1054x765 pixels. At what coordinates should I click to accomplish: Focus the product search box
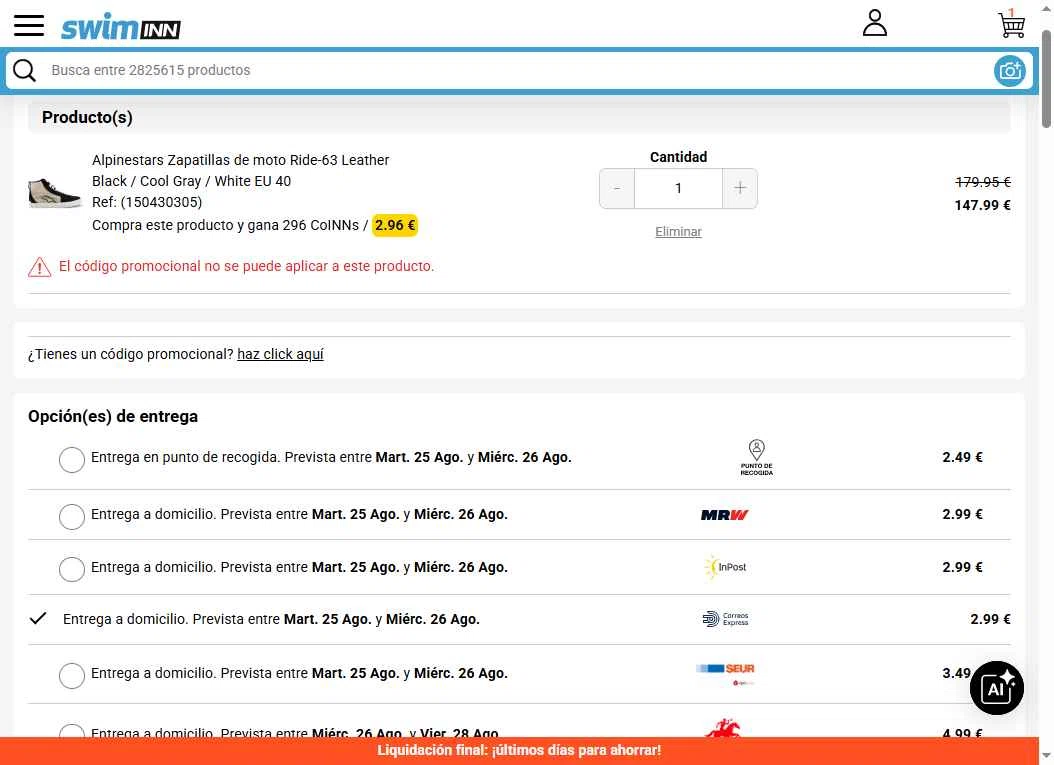[518, 71]
